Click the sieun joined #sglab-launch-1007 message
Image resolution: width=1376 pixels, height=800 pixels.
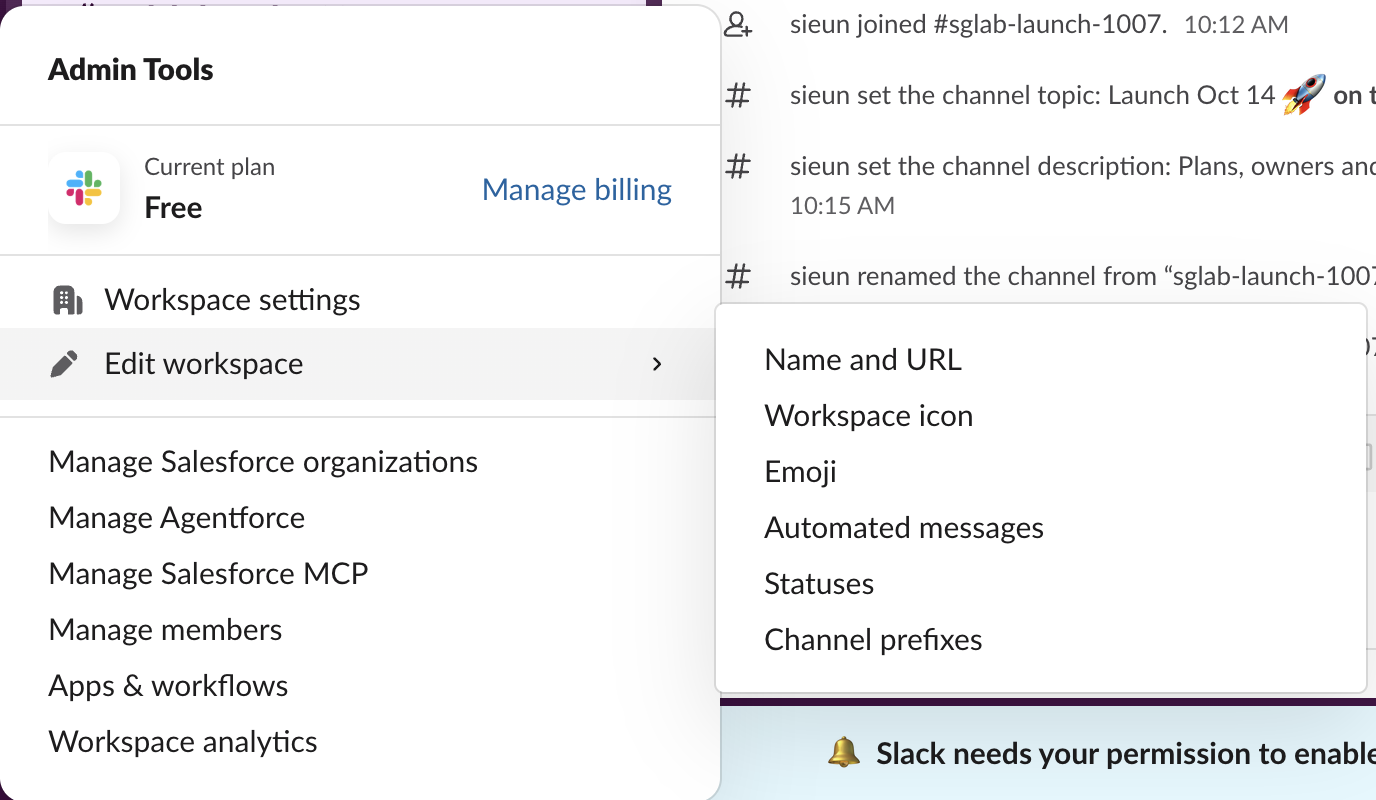tap(979, 25)
